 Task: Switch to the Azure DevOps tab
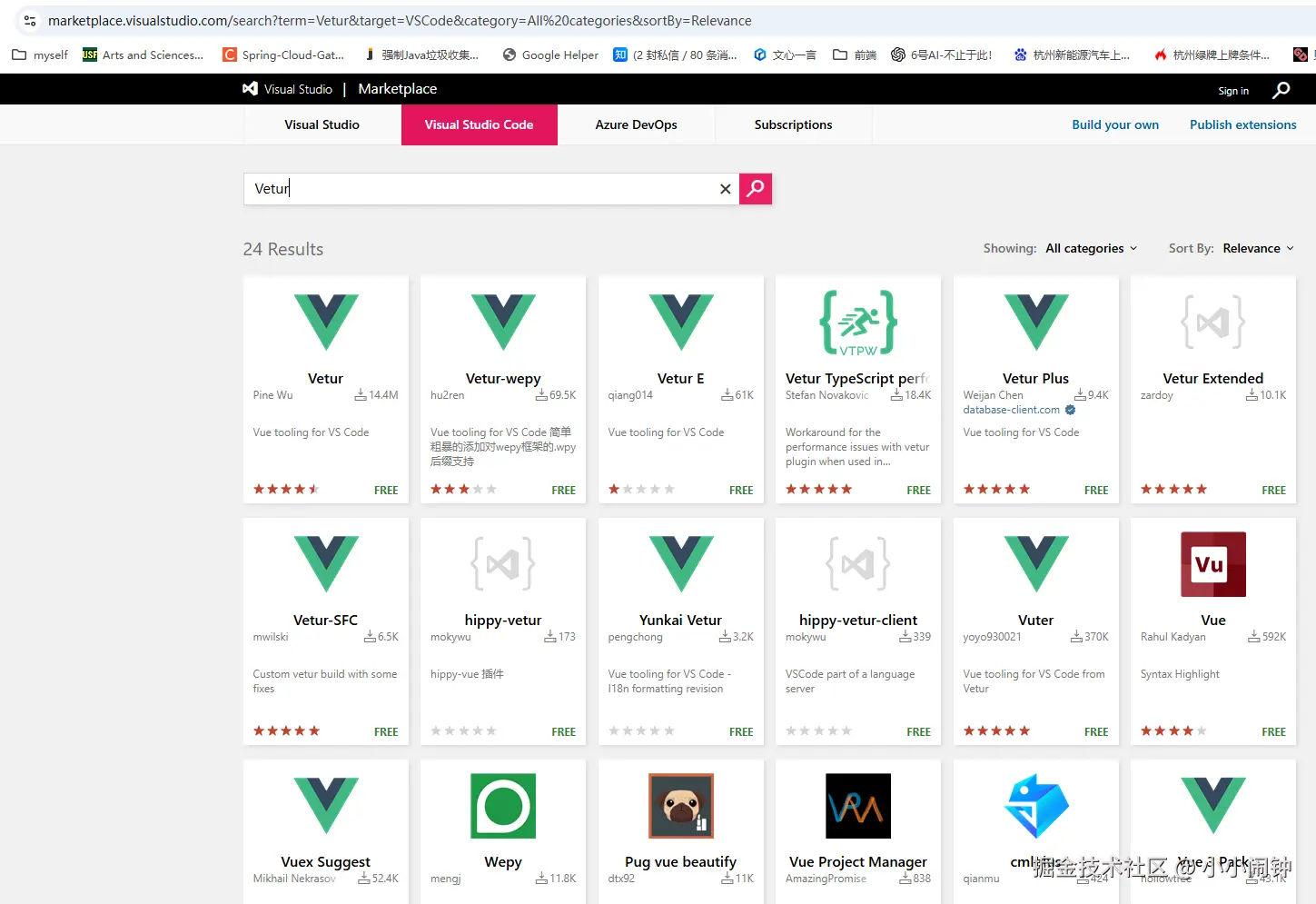pyautogui.click(x=637, y=124)
